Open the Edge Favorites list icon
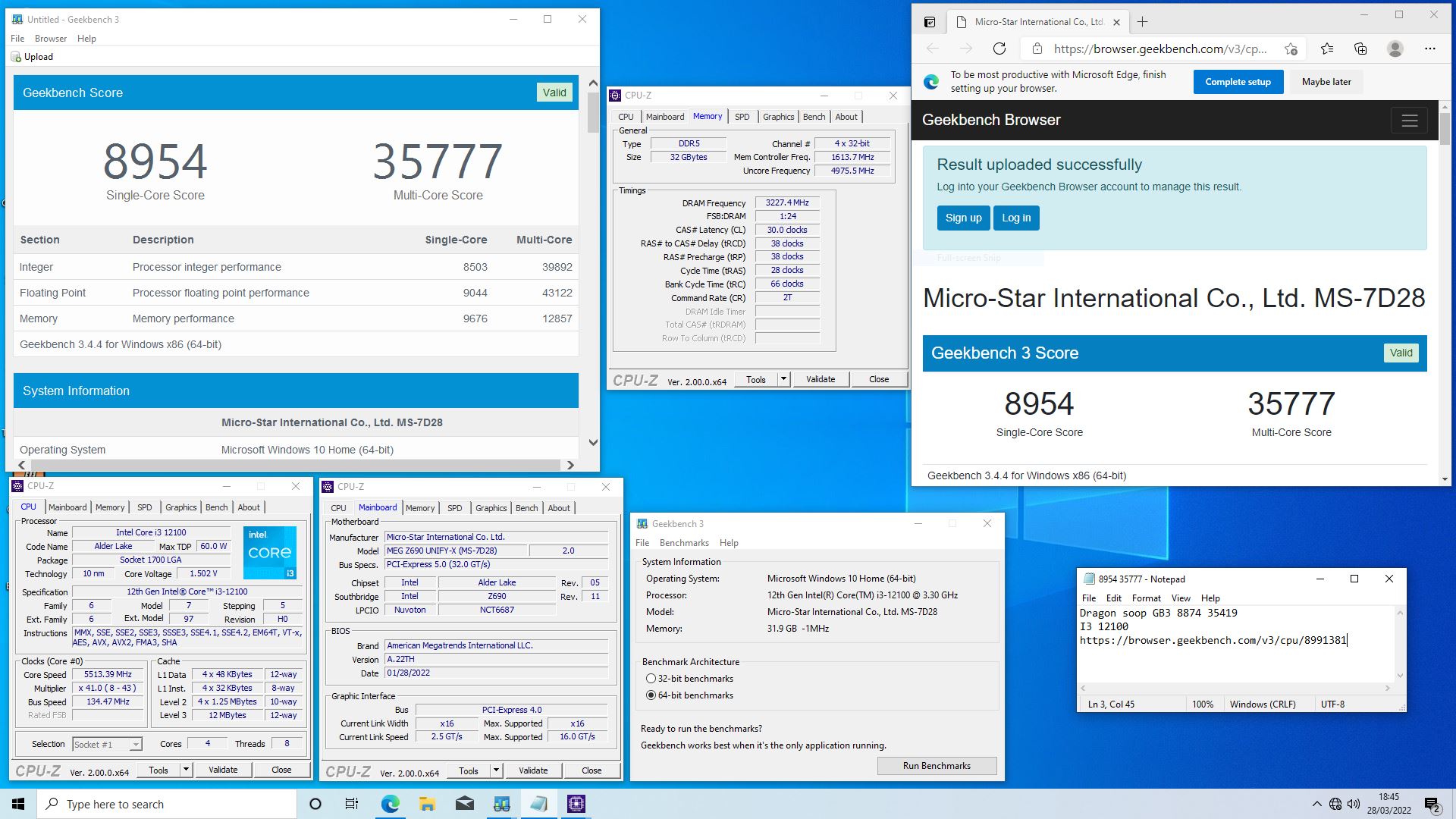The image size is (1456, 819). point(1327,49)
